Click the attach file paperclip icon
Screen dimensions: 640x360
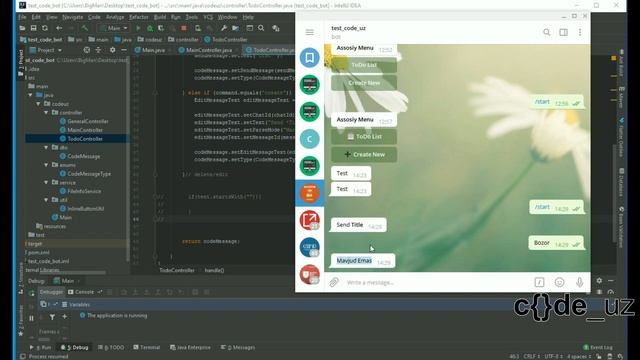point(334,282)
